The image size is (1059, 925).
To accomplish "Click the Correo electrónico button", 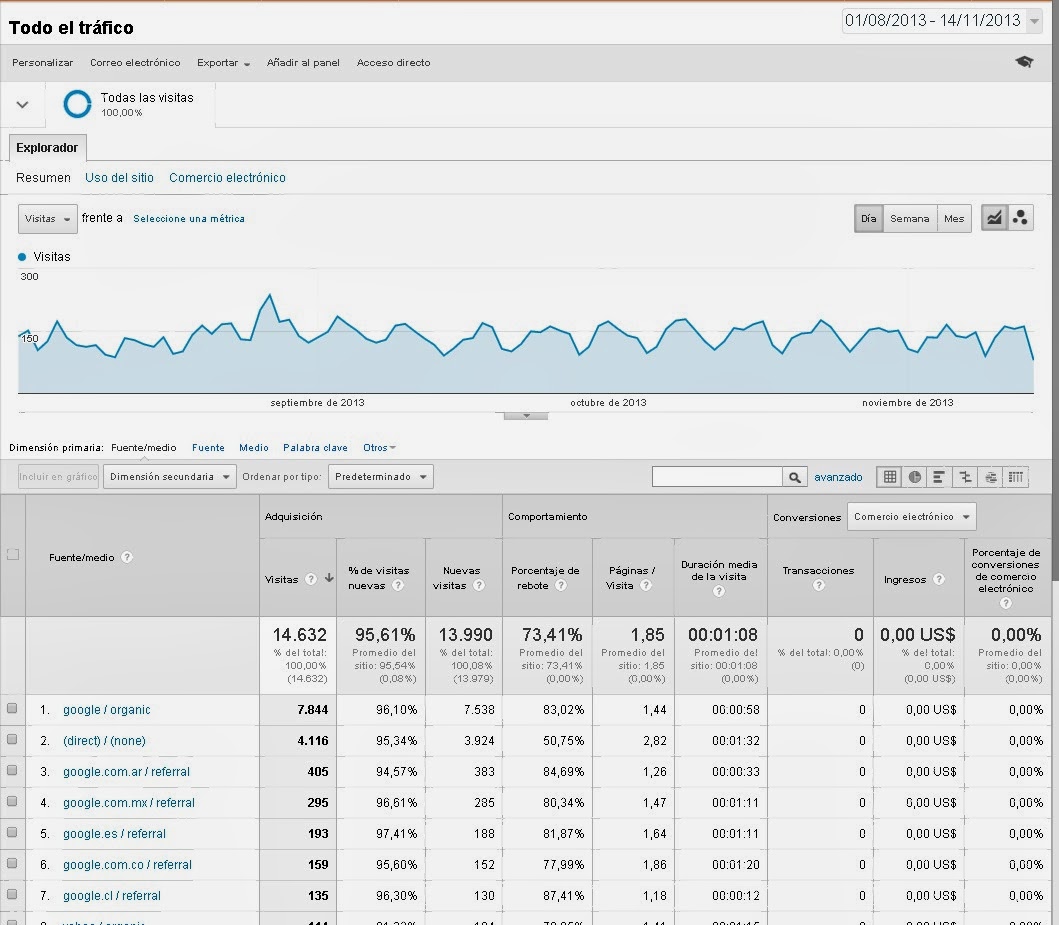I will (x=135, y=63).
